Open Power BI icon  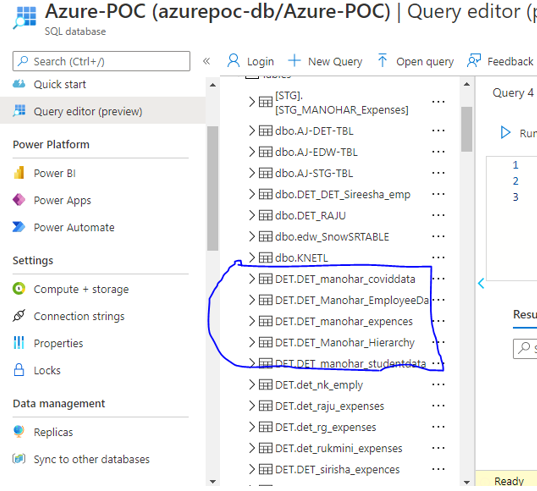coord(19,173)
